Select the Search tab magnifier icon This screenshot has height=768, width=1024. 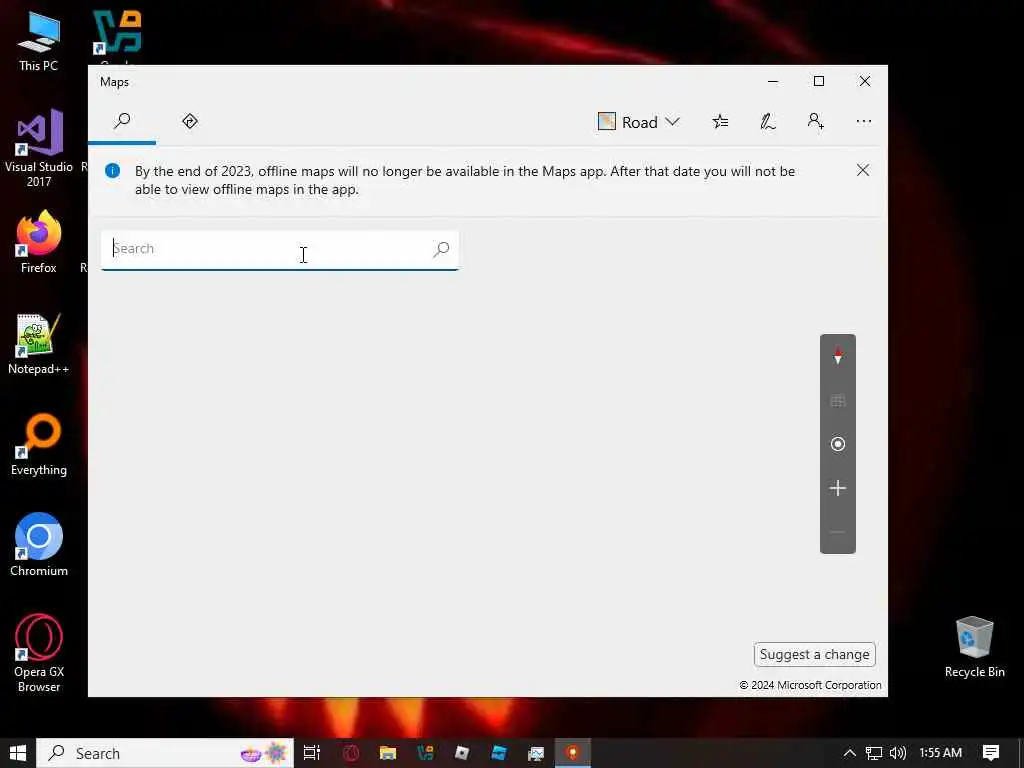(x=122, y=121)
